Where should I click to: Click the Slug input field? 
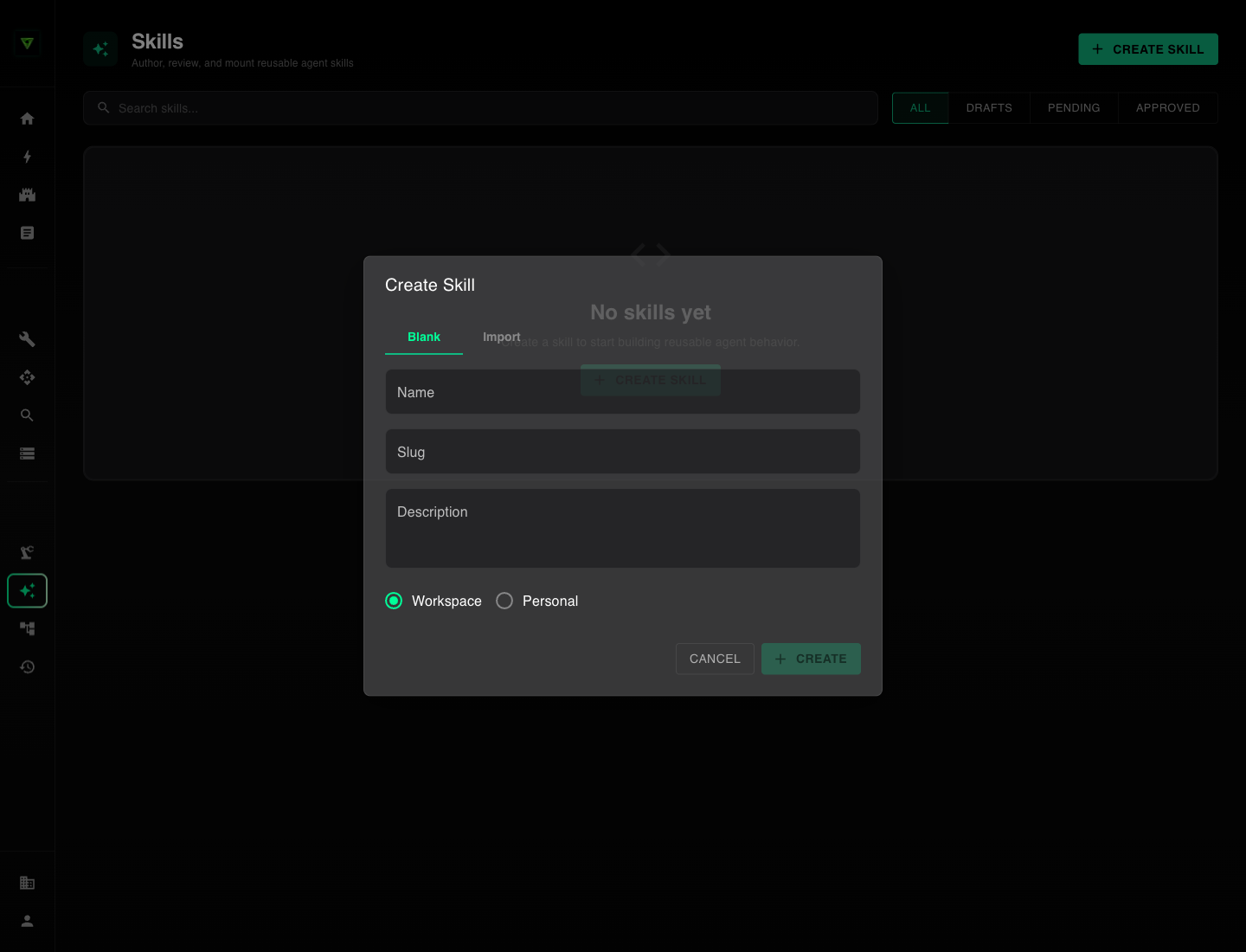(x=623, y=452)
